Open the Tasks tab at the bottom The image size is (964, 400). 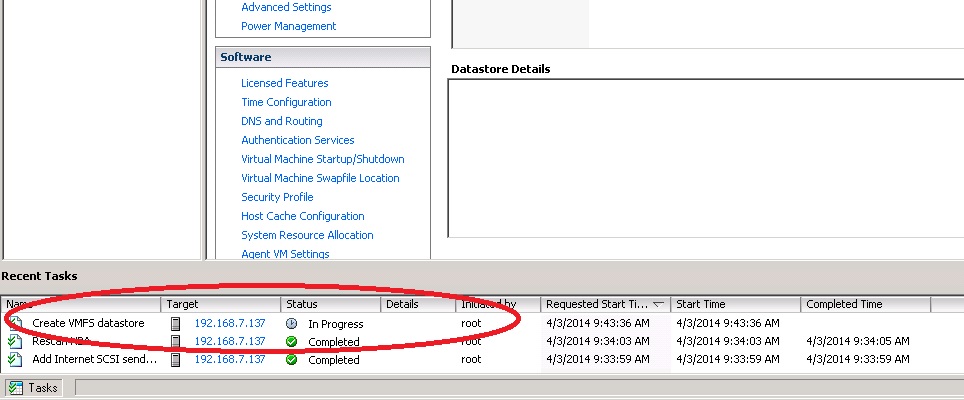click(34, 387)
